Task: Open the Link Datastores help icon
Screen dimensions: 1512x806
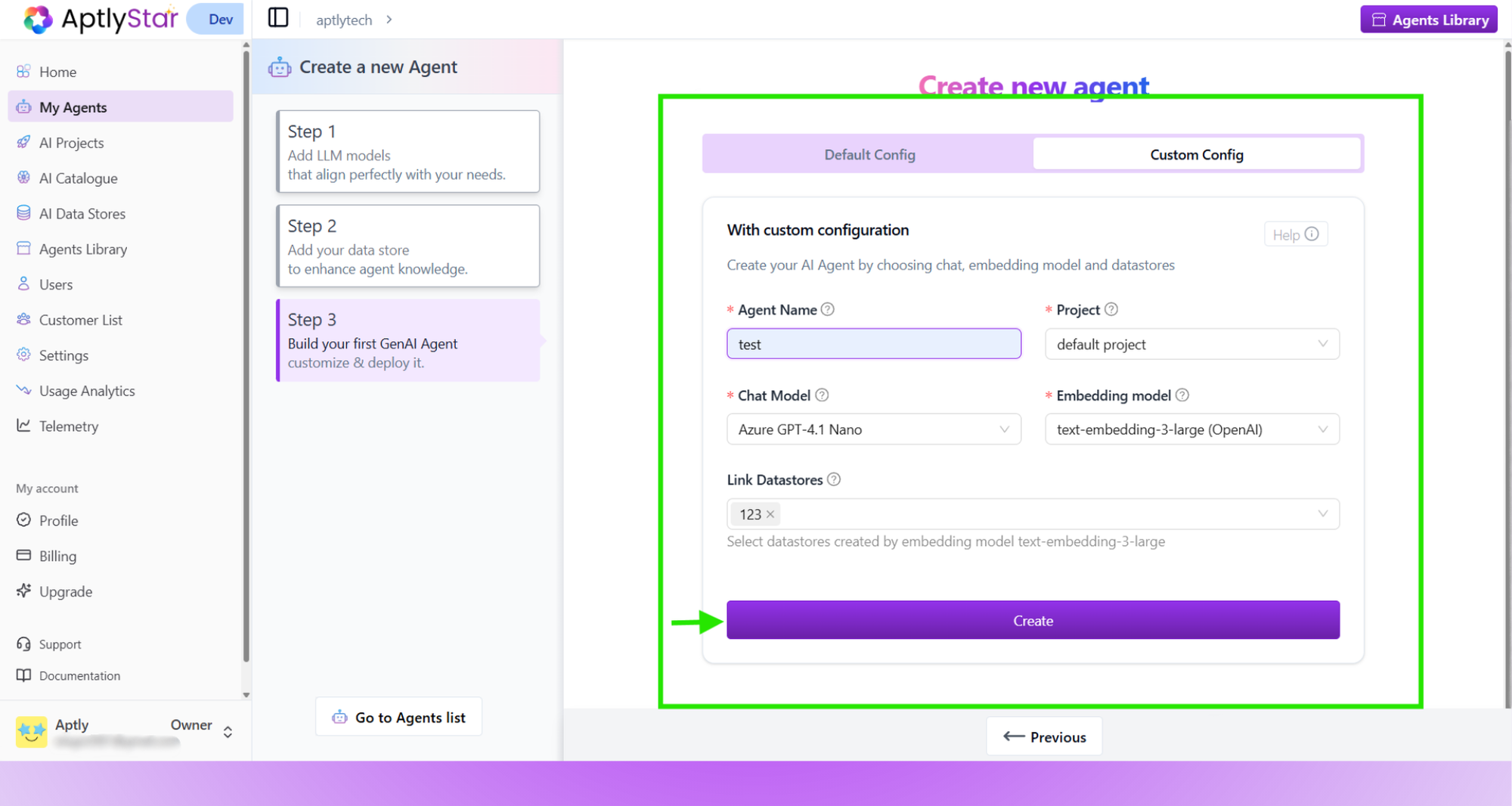Action: tap(834, 479)
